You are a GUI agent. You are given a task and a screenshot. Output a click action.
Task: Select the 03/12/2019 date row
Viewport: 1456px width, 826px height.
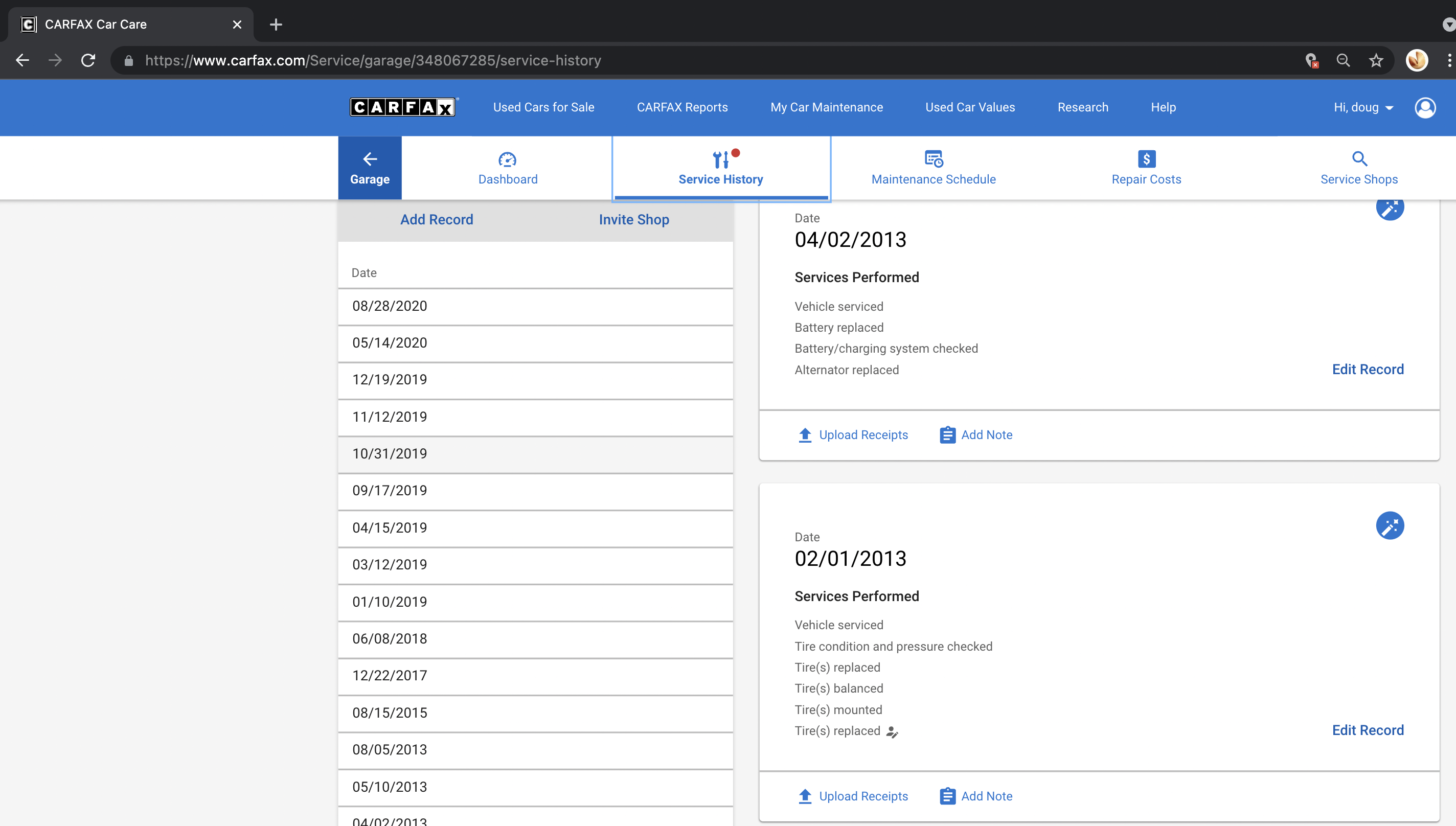click(x=535, y=566)
